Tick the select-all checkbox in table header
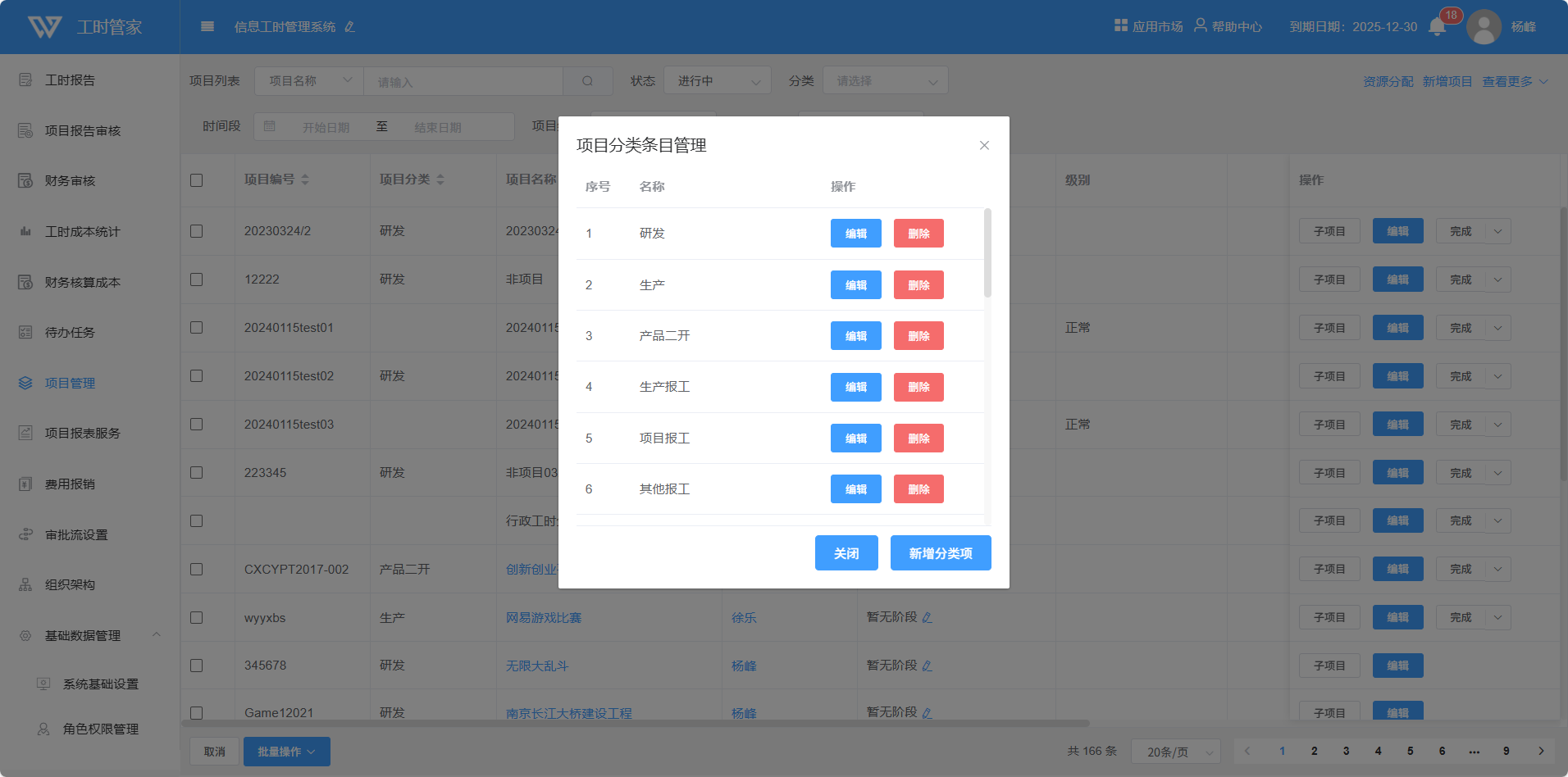This screenshot has width=1568, height=777. click(x=197, y=180)
